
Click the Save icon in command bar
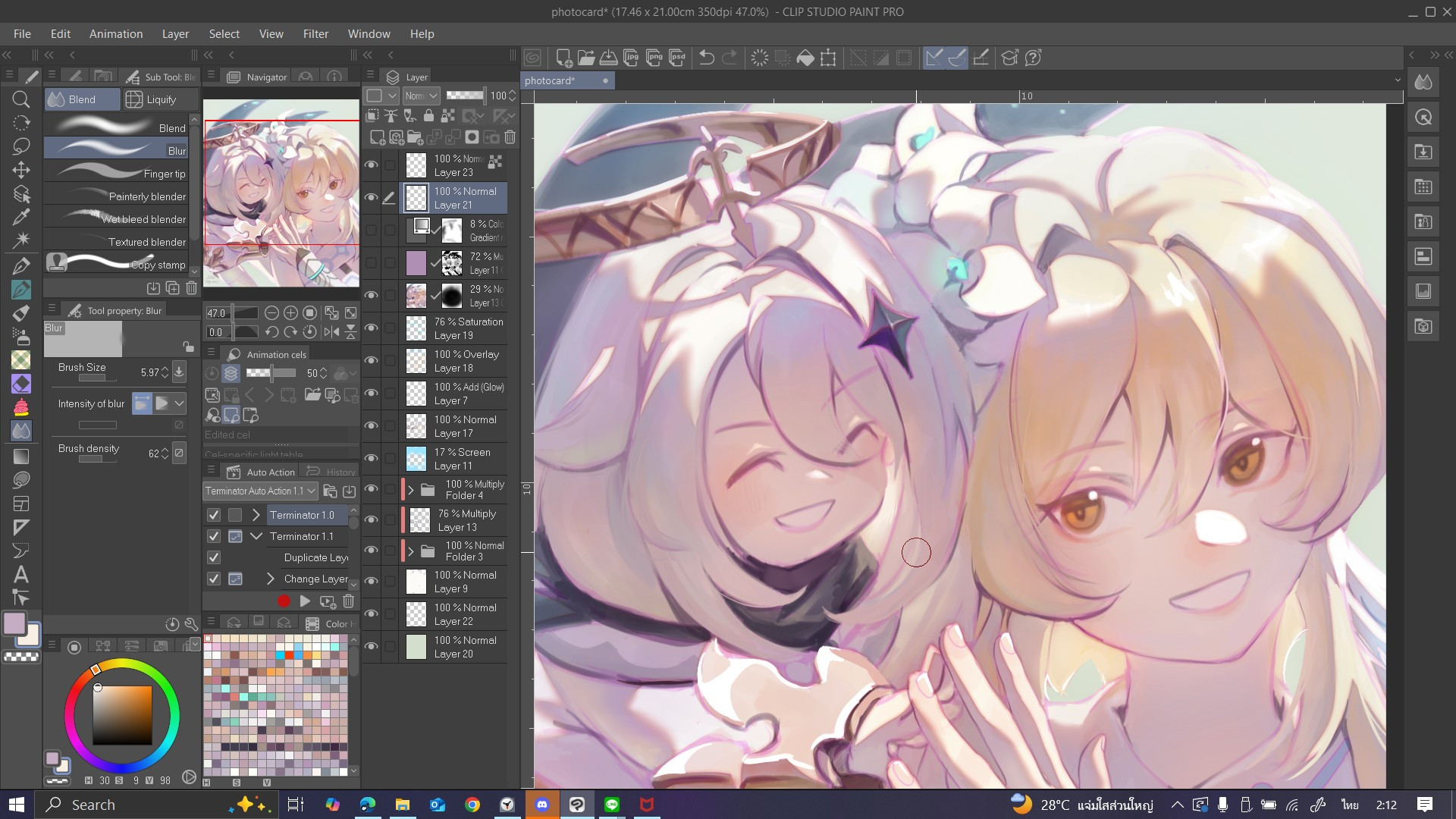tap(608, 58)
